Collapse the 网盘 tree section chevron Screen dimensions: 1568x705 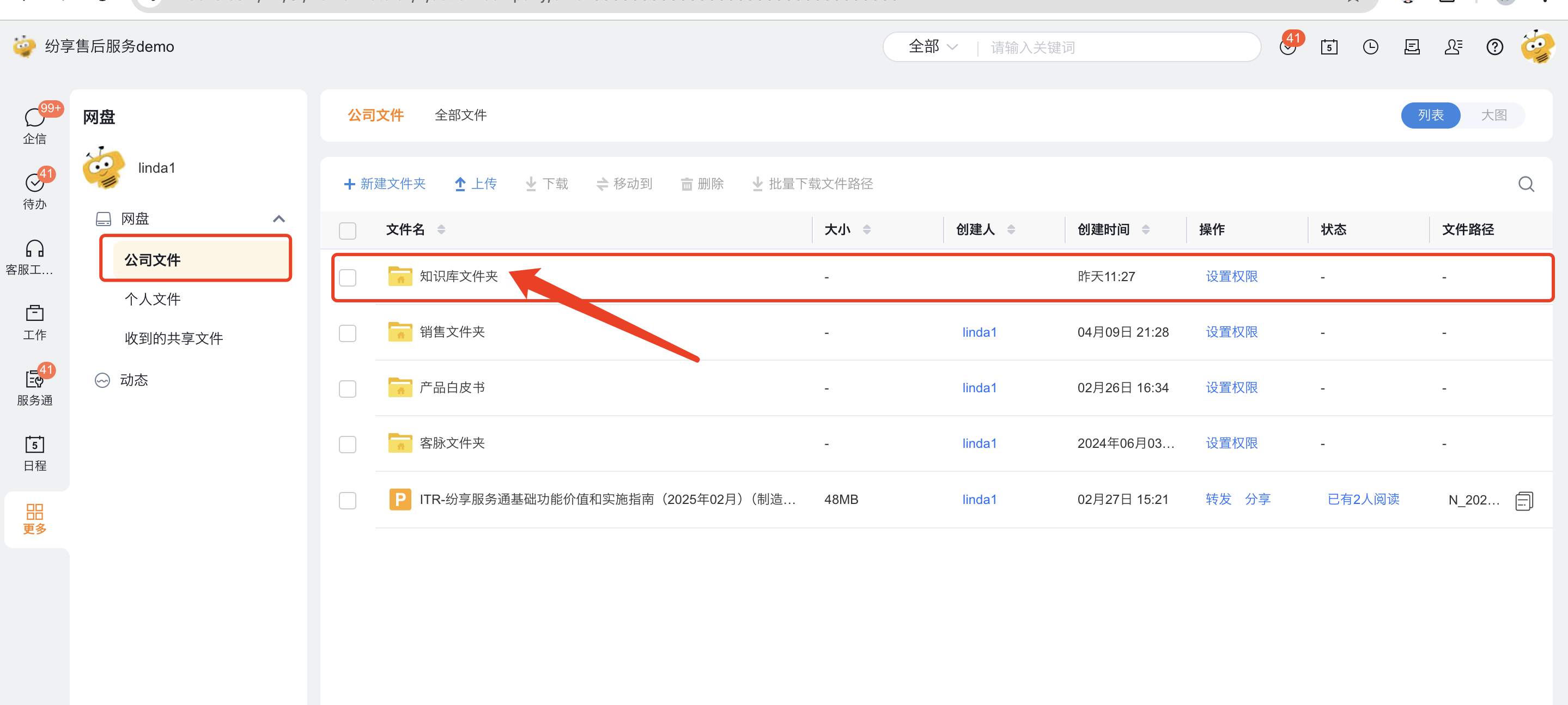[x=279, y=218]
